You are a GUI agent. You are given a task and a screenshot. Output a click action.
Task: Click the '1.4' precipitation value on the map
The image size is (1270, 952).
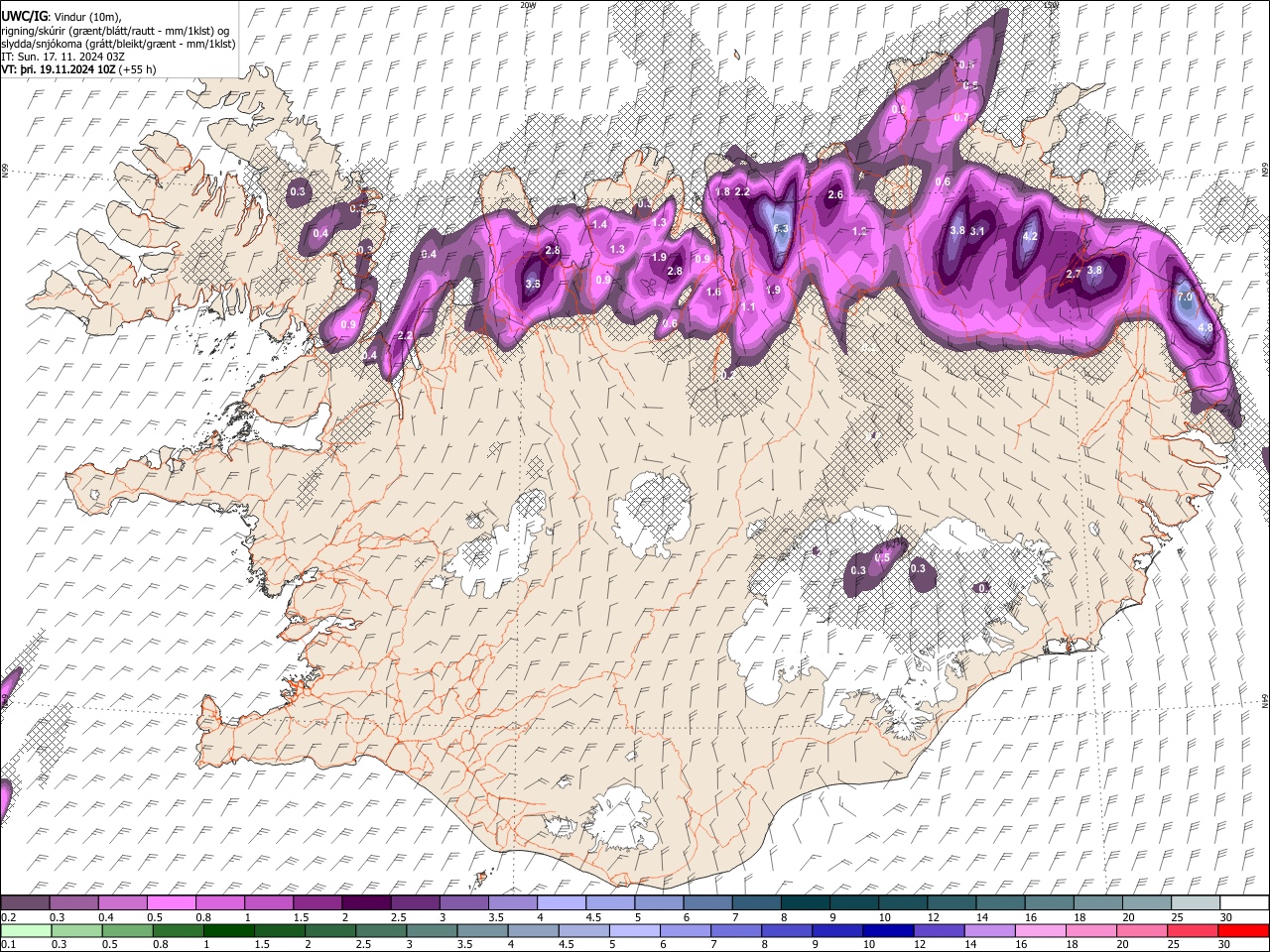[599, 225]
